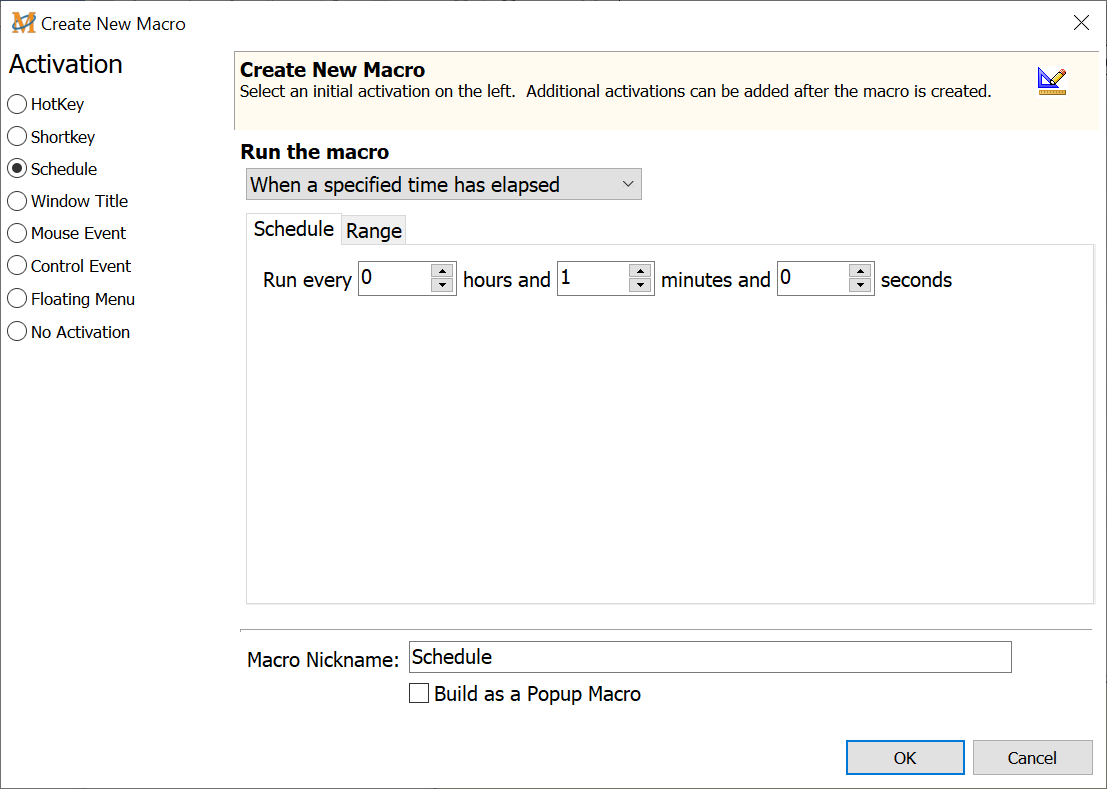Choose the Shortkey activation option
Screen dimensions: 1107x789
[x=17, y=137]
